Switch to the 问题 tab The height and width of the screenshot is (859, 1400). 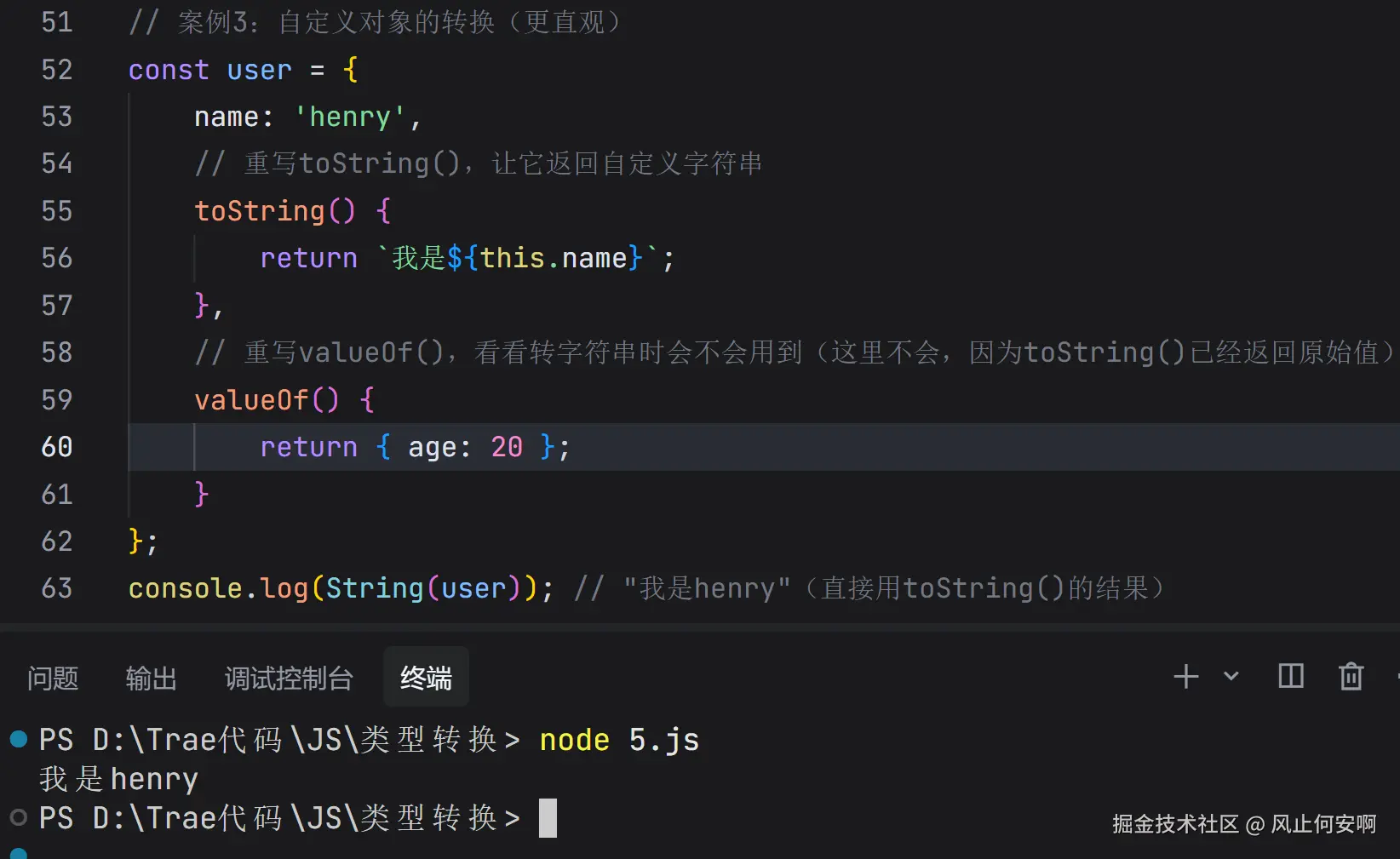pyautogui.click(x=53, y=679)
